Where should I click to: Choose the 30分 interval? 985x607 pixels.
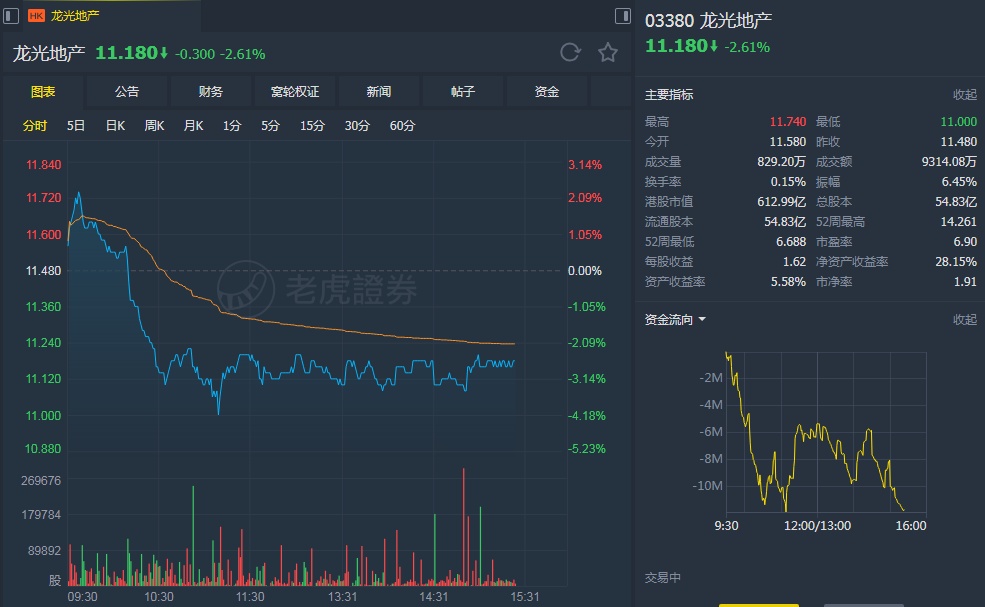pyautogui.click(x=357, y=126)
